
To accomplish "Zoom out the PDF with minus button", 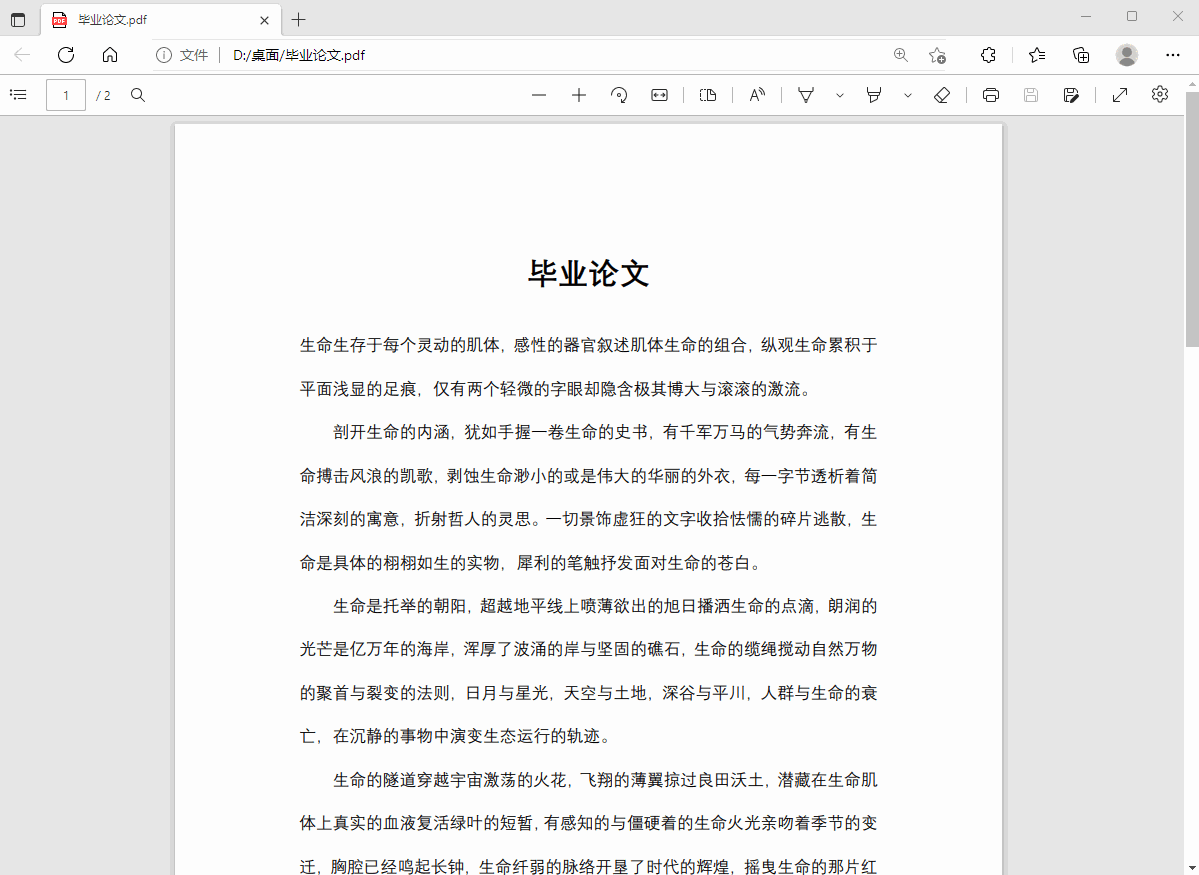I will point(539,95).
